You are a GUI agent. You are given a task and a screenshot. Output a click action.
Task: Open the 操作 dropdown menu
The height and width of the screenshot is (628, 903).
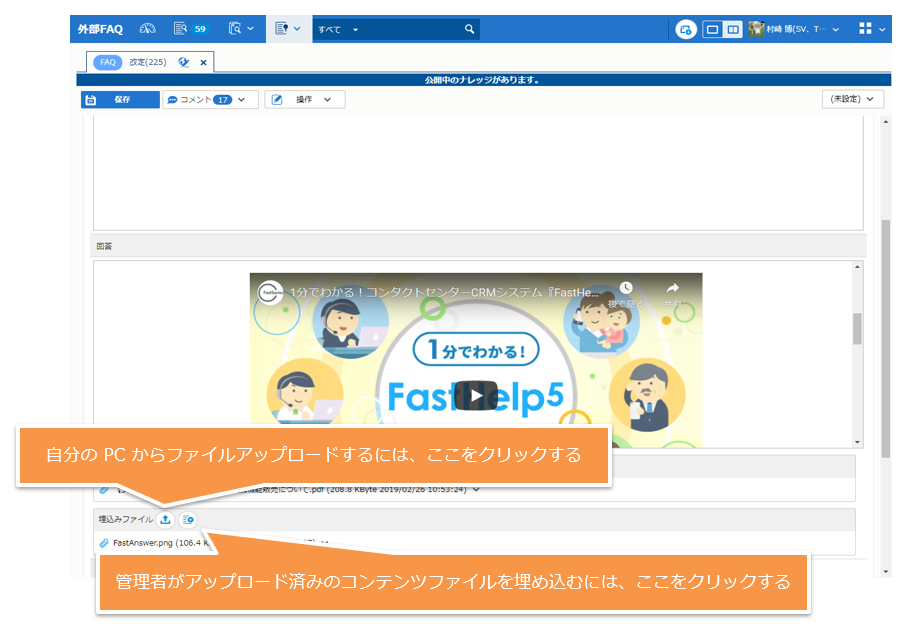(x=304, y=99)
